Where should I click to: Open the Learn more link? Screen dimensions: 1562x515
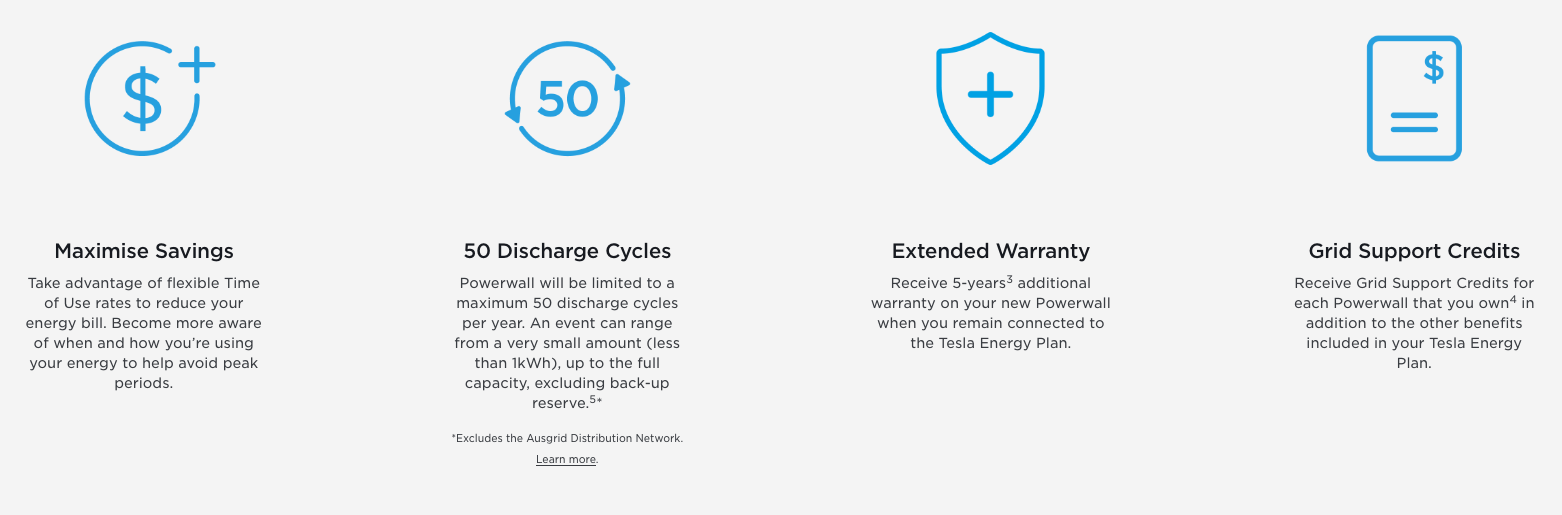pyautogui.click(x=566, y=459)
